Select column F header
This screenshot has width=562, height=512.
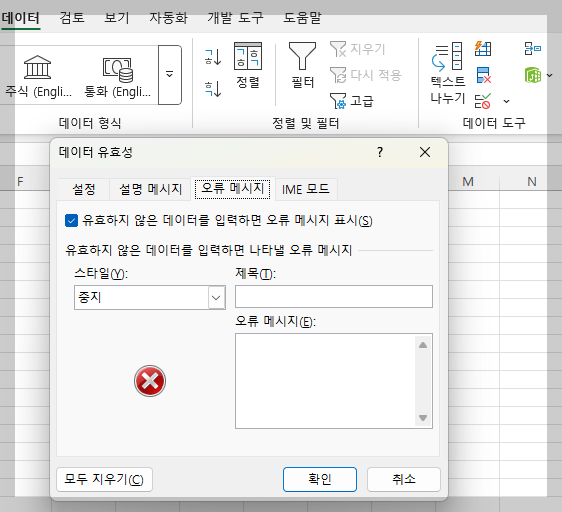[x=20, y=181]
